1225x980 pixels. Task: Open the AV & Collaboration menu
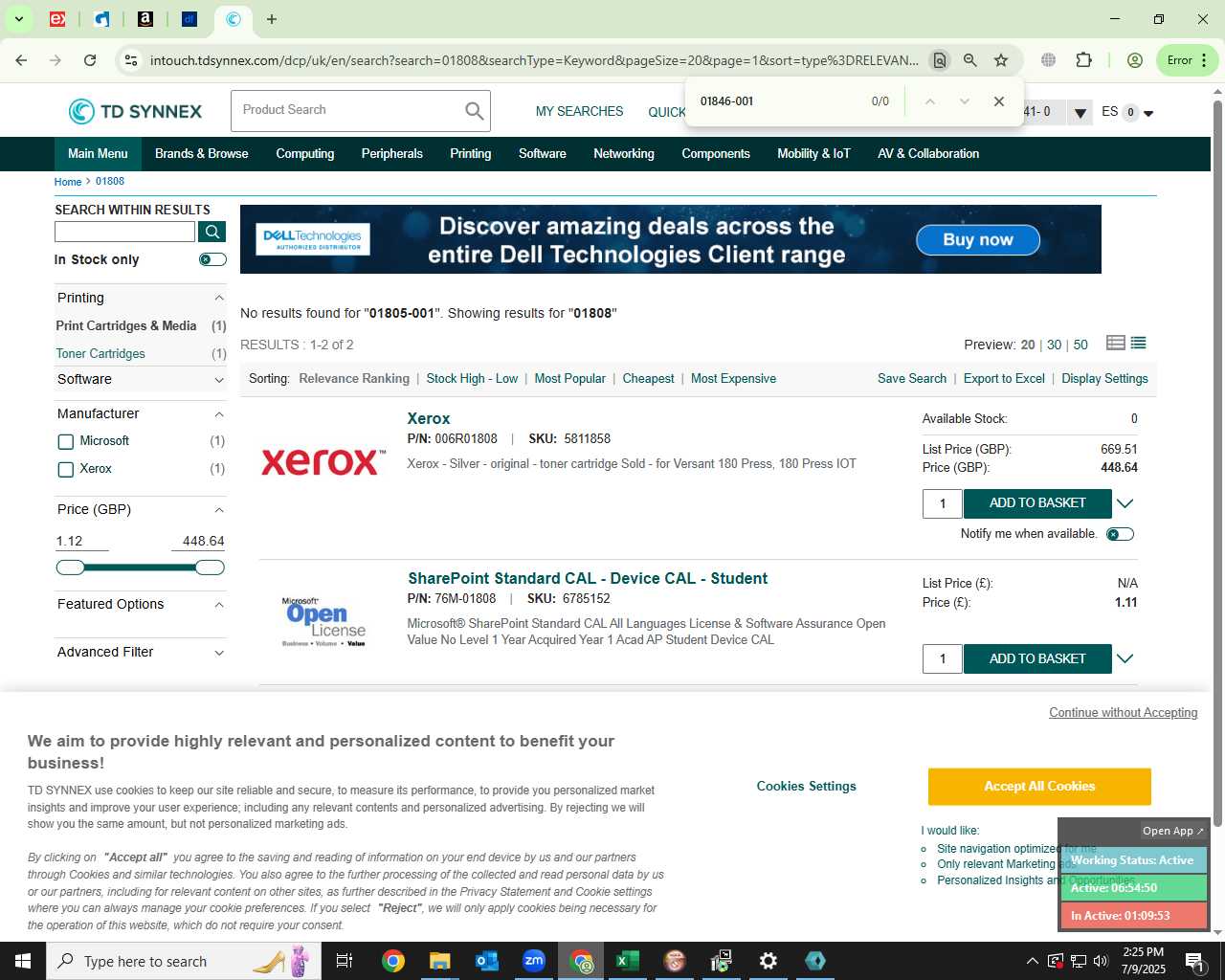click(x=928, y=154)
